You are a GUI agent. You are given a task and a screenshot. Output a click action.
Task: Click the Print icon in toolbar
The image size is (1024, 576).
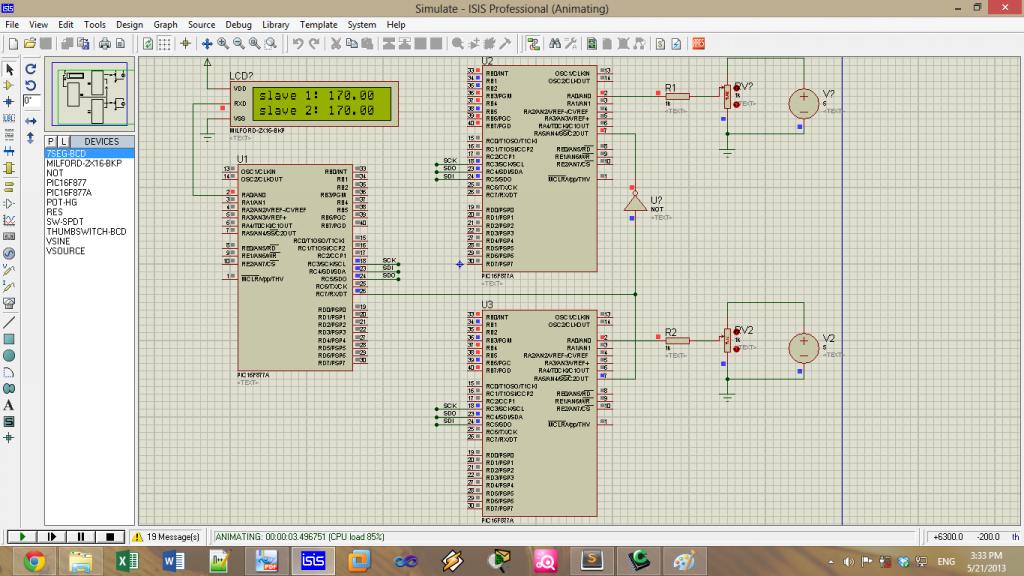click(x=104, y=44)
